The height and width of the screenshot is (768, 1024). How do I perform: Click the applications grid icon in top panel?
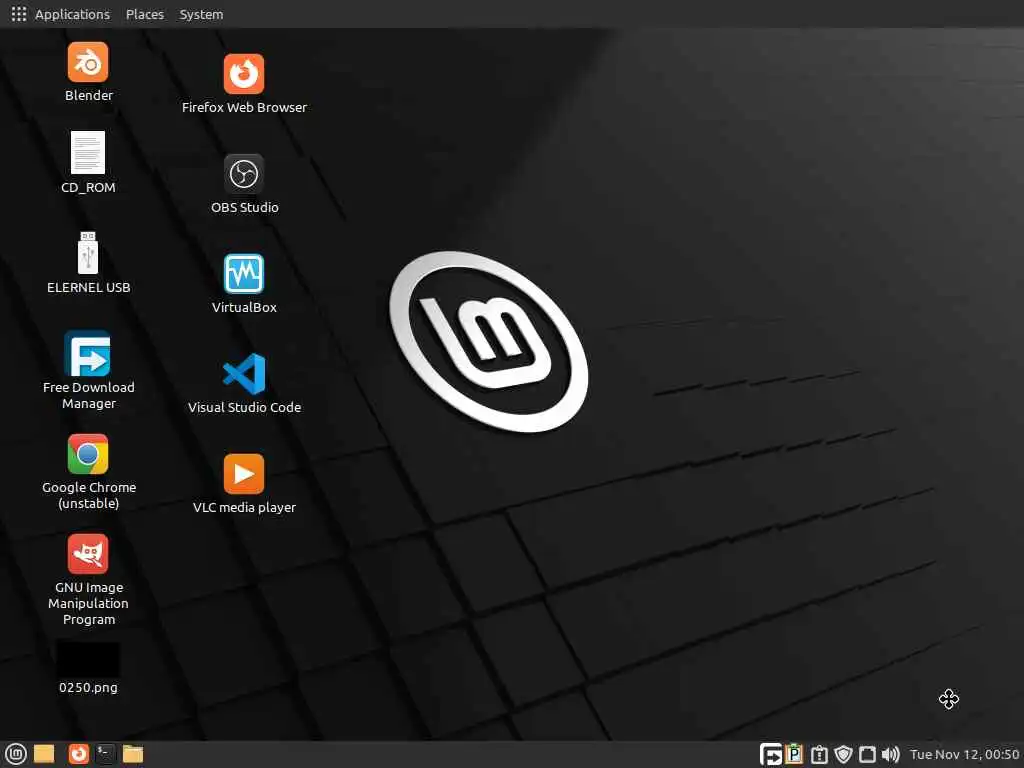coord(19,14)
